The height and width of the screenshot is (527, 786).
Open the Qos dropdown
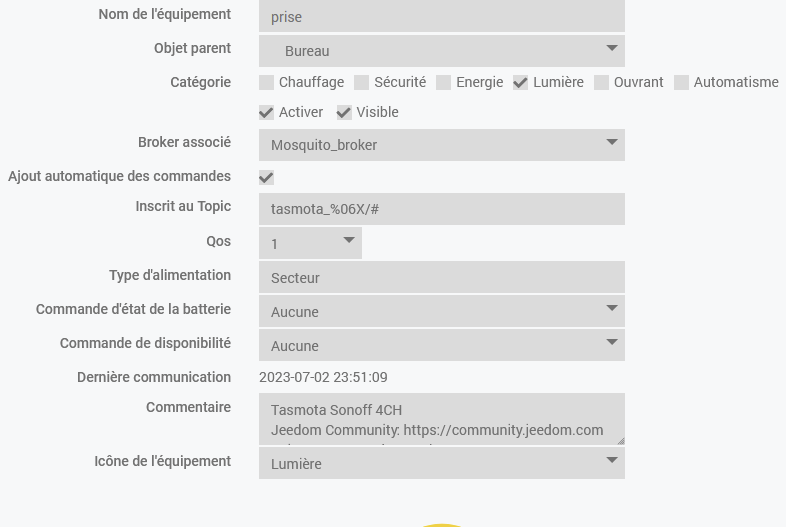[310, 243]
